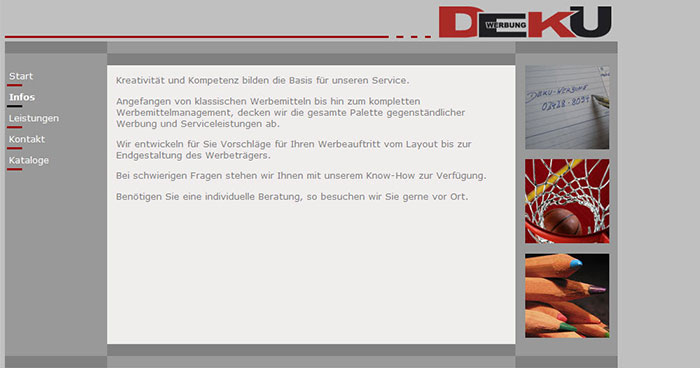Click the line 'Werbung und Serviceleistungen ab.'
Viewport: 700px width, 368px height.
(x=198, y=124)
